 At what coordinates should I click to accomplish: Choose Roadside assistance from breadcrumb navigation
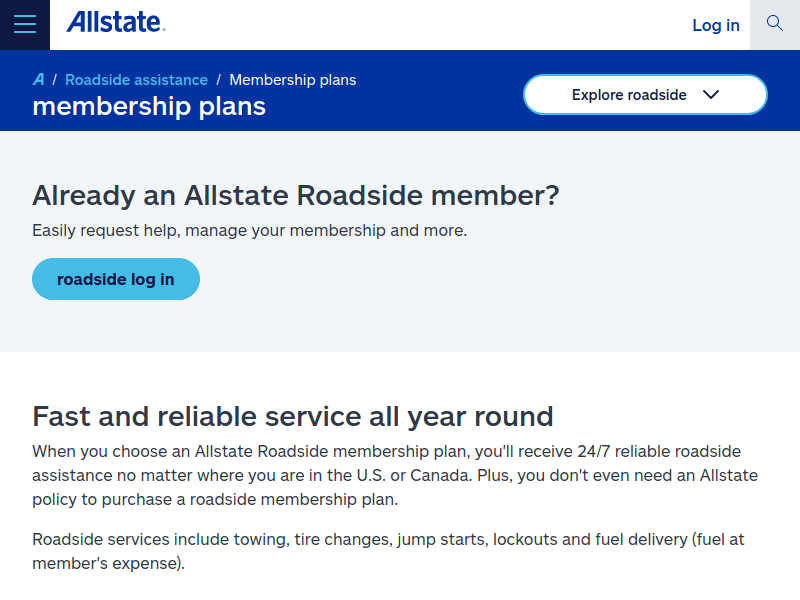(x=136, y=80)
